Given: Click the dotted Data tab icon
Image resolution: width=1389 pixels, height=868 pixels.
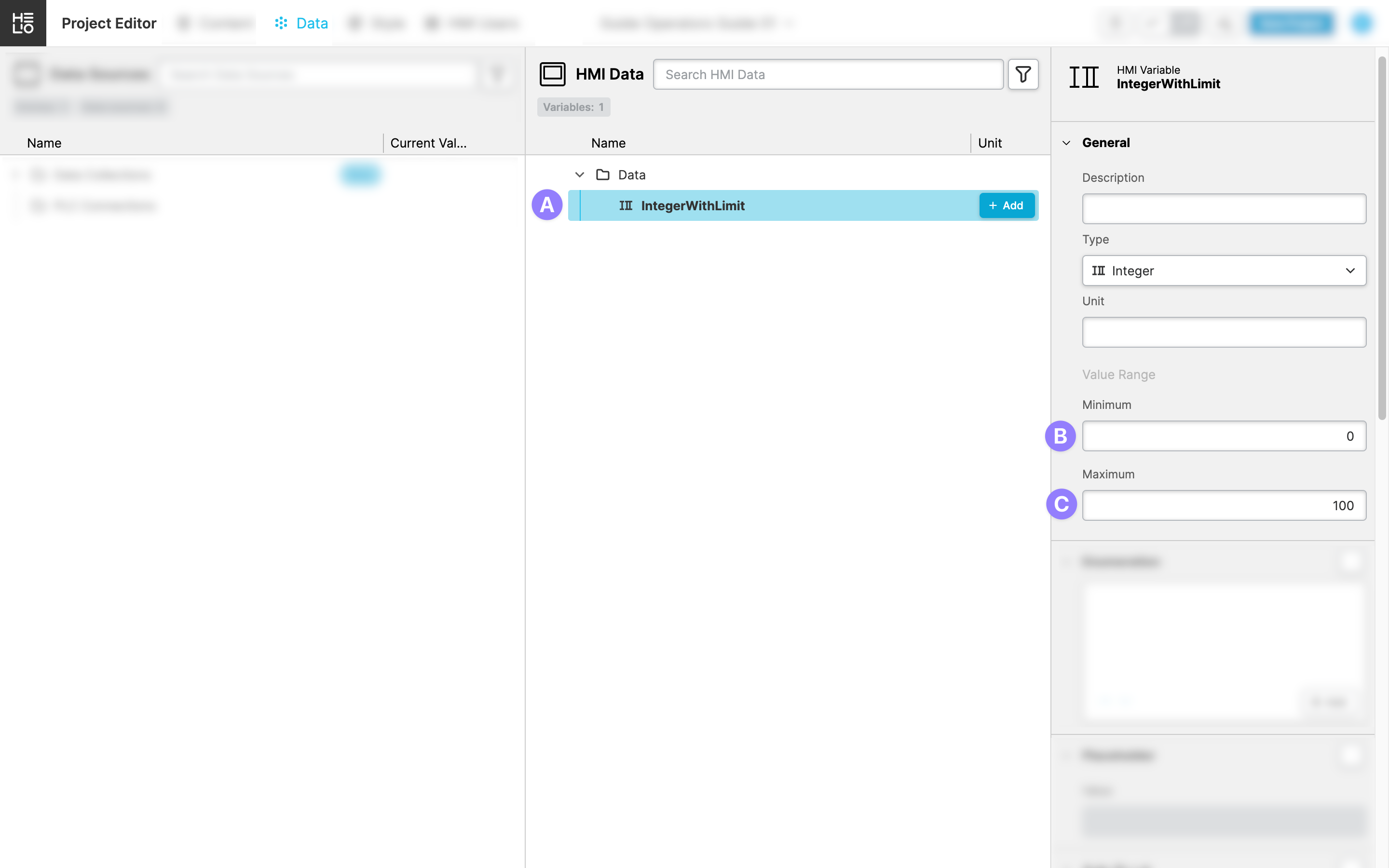Looking at the screenshot, I should pyautogui.click(x=281, y=23).
